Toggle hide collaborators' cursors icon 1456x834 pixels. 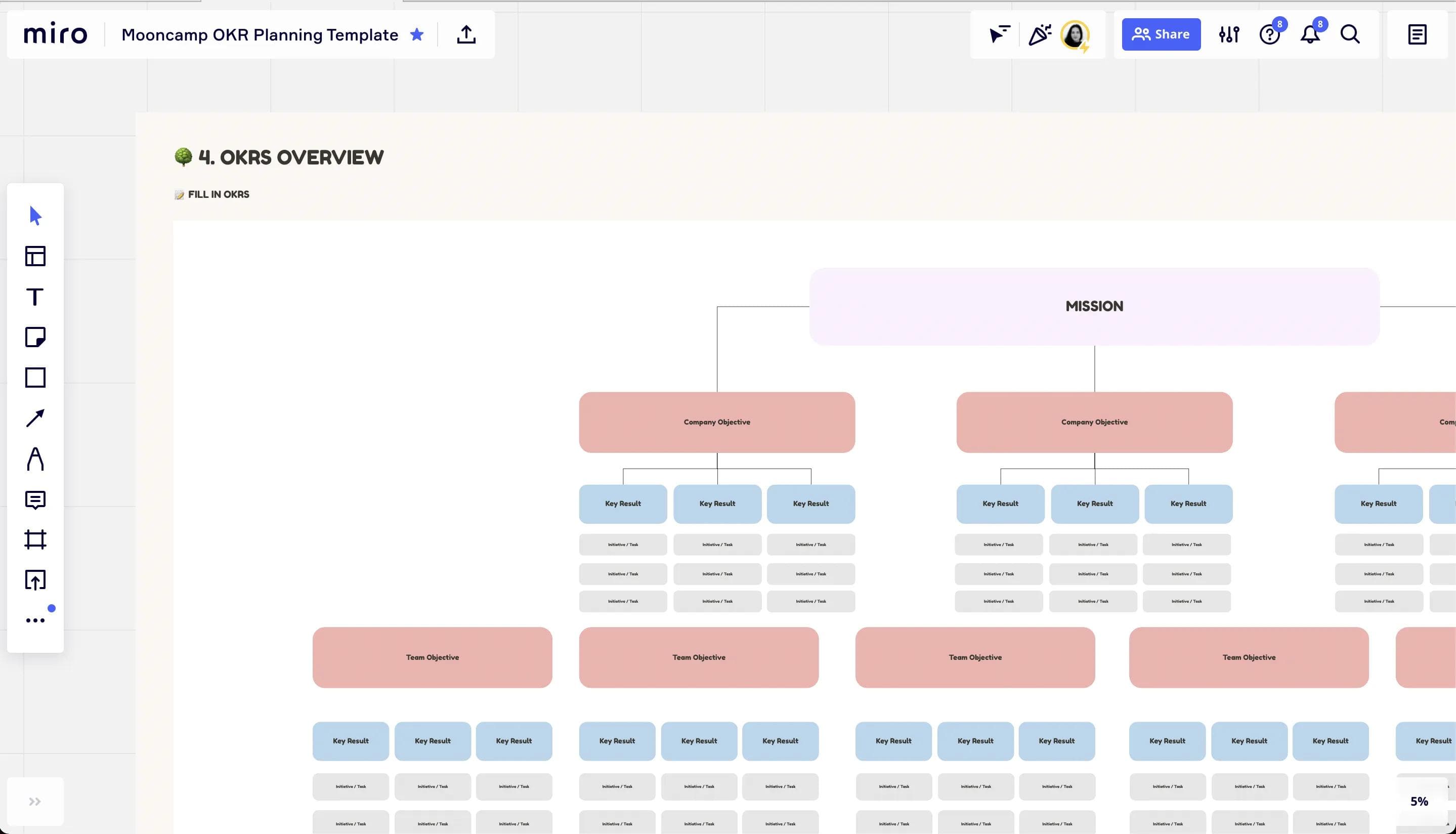(x=999, y=34)
